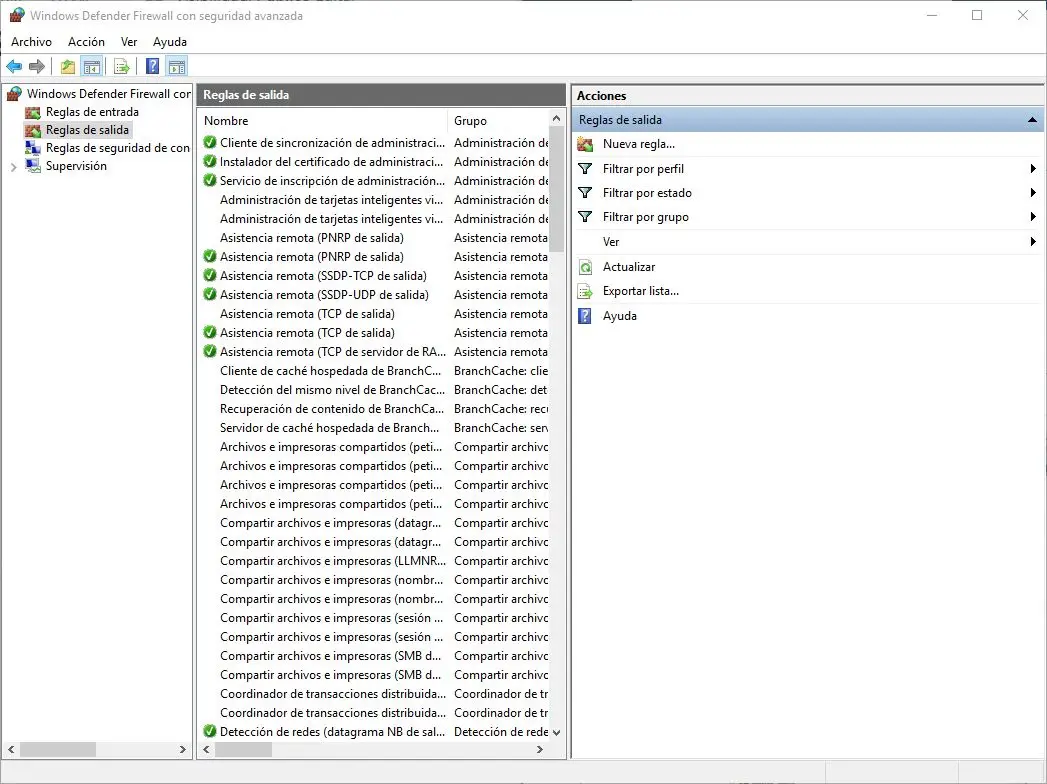Click the rules list scroll right arrow
This screenshot has height=784, width=1047.
(x=540, y=750)
